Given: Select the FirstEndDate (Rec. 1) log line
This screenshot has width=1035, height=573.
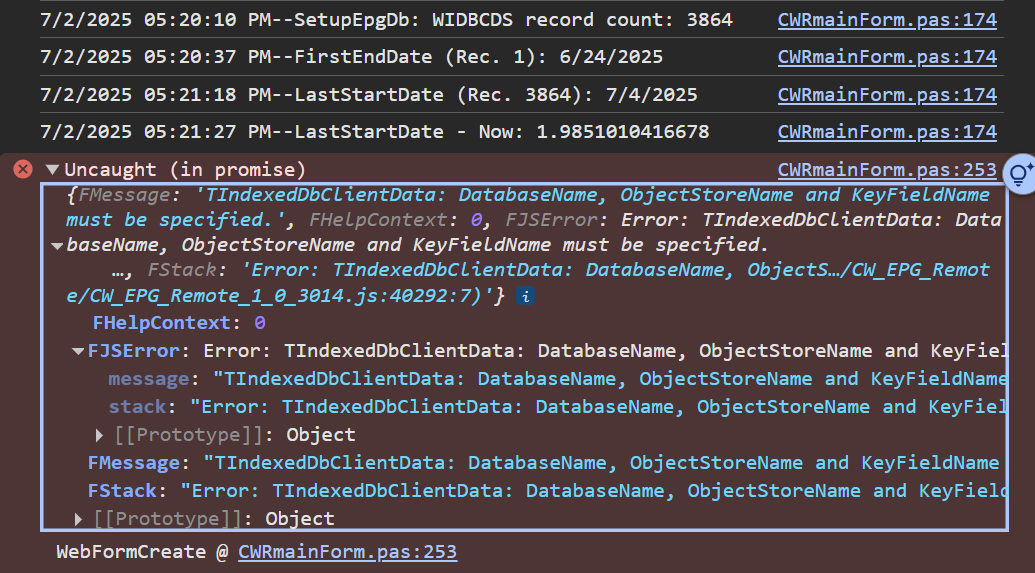Looking at the screenshot, I should pyautogui.click(x=351, y=57).
